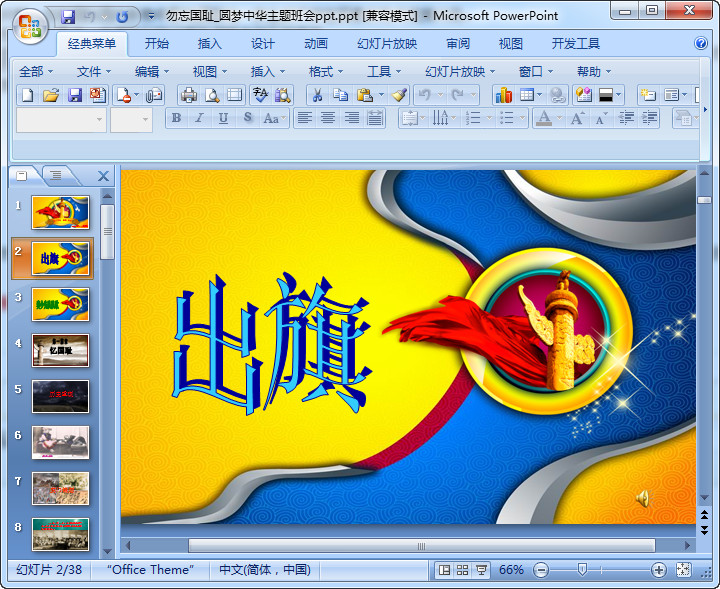Align text right
The width and height of the screenshot is (720, 589).
pos(352,118)
